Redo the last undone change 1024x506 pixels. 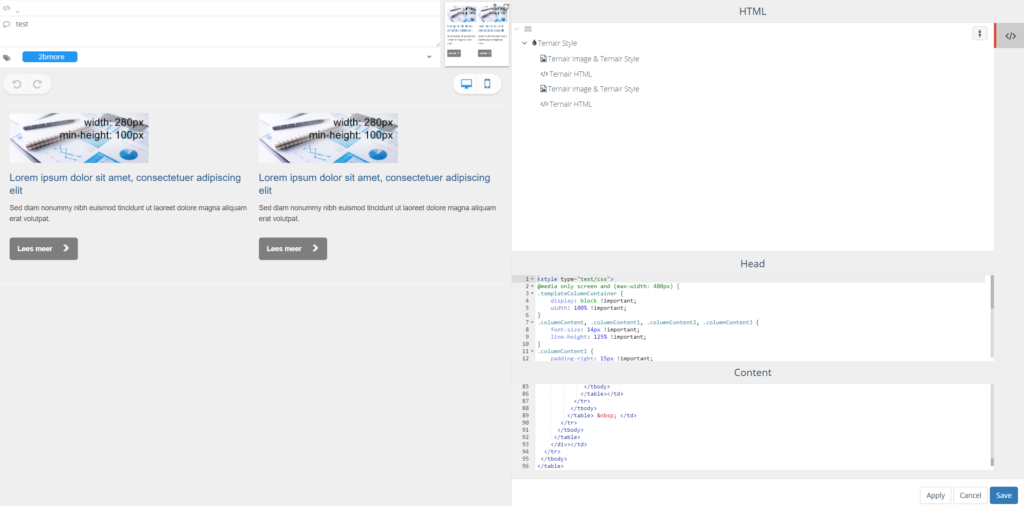(x=37, y=84)
